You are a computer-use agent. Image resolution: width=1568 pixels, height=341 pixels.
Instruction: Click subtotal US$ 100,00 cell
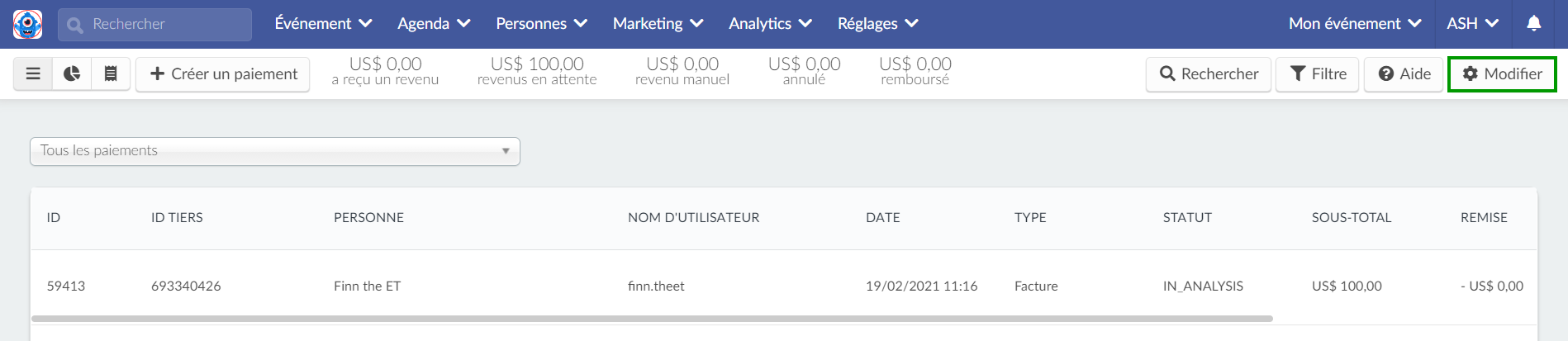coord(1347,287)
